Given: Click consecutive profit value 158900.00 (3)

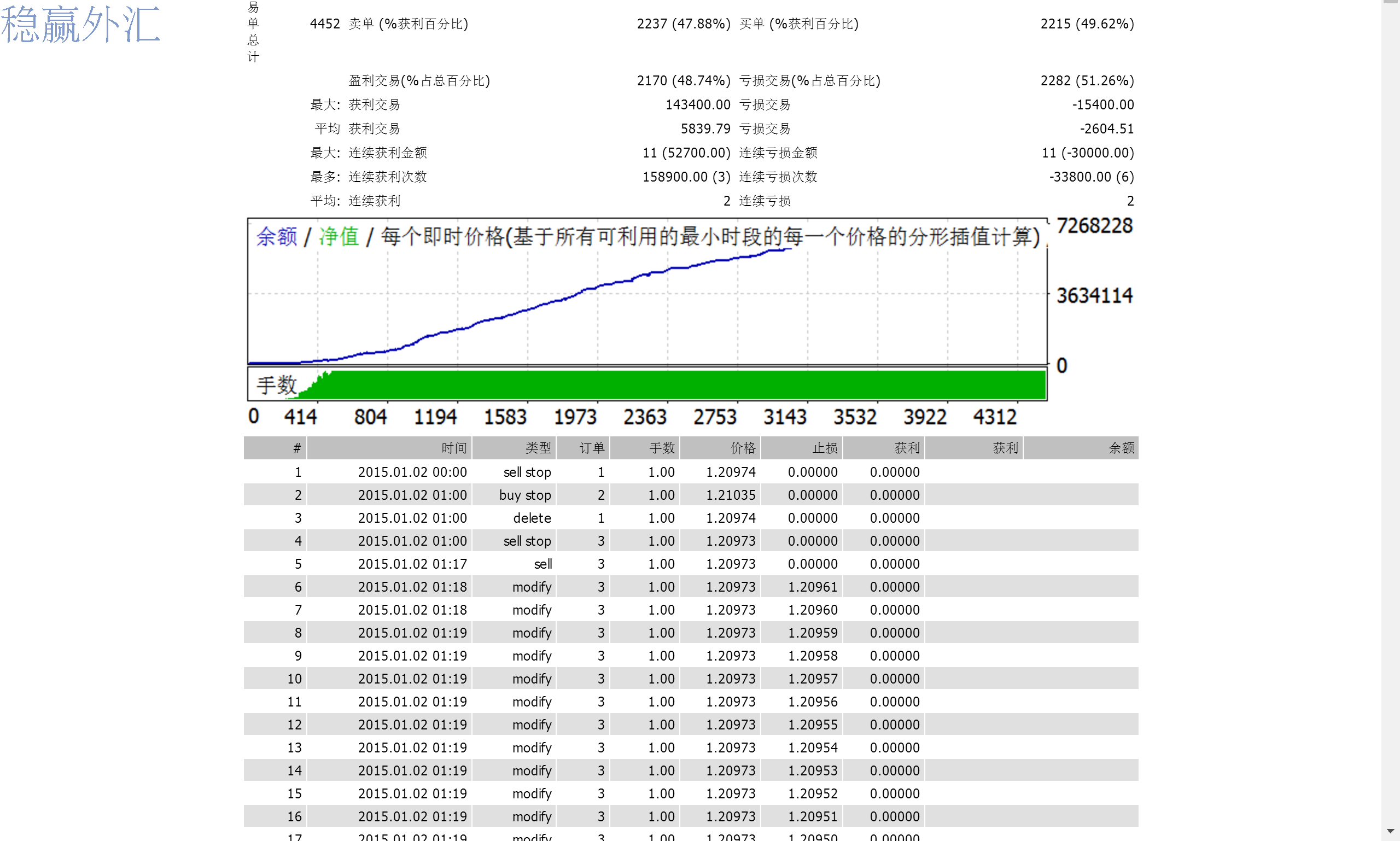Looking at the screenshot, I should (x=686, y=177).
